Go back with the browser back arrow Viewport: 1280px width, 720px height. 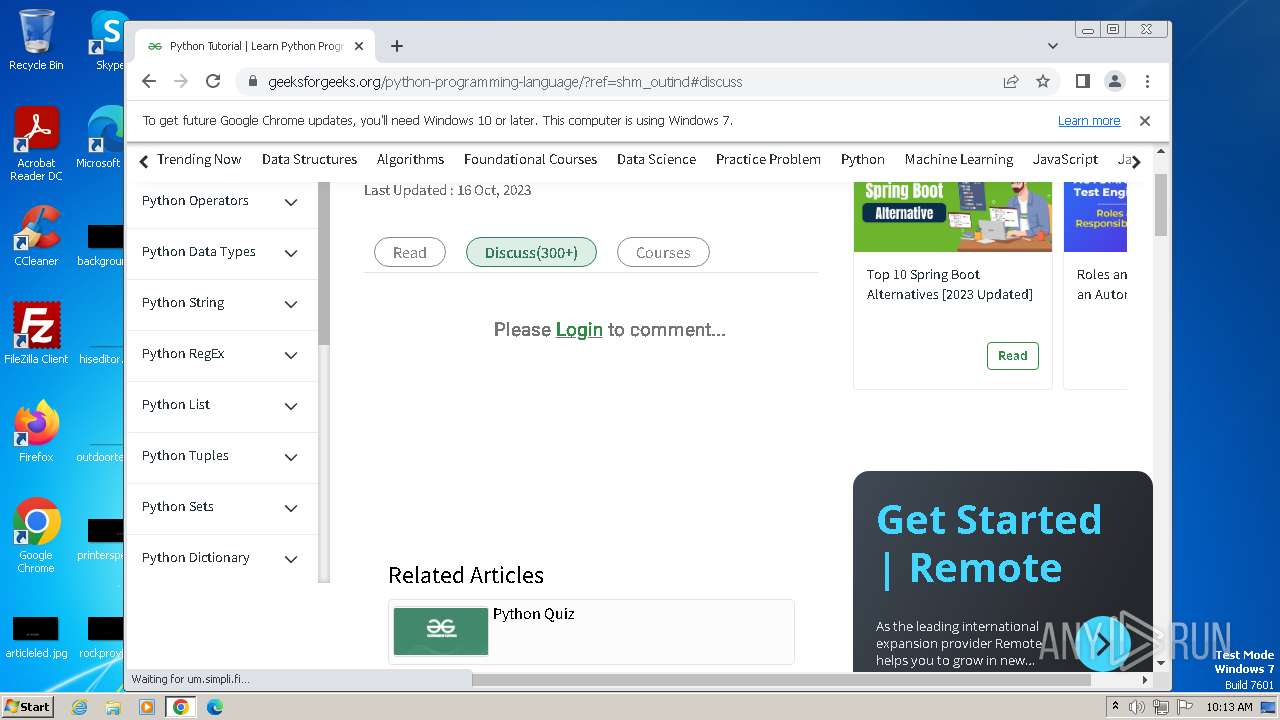(149, 81)
